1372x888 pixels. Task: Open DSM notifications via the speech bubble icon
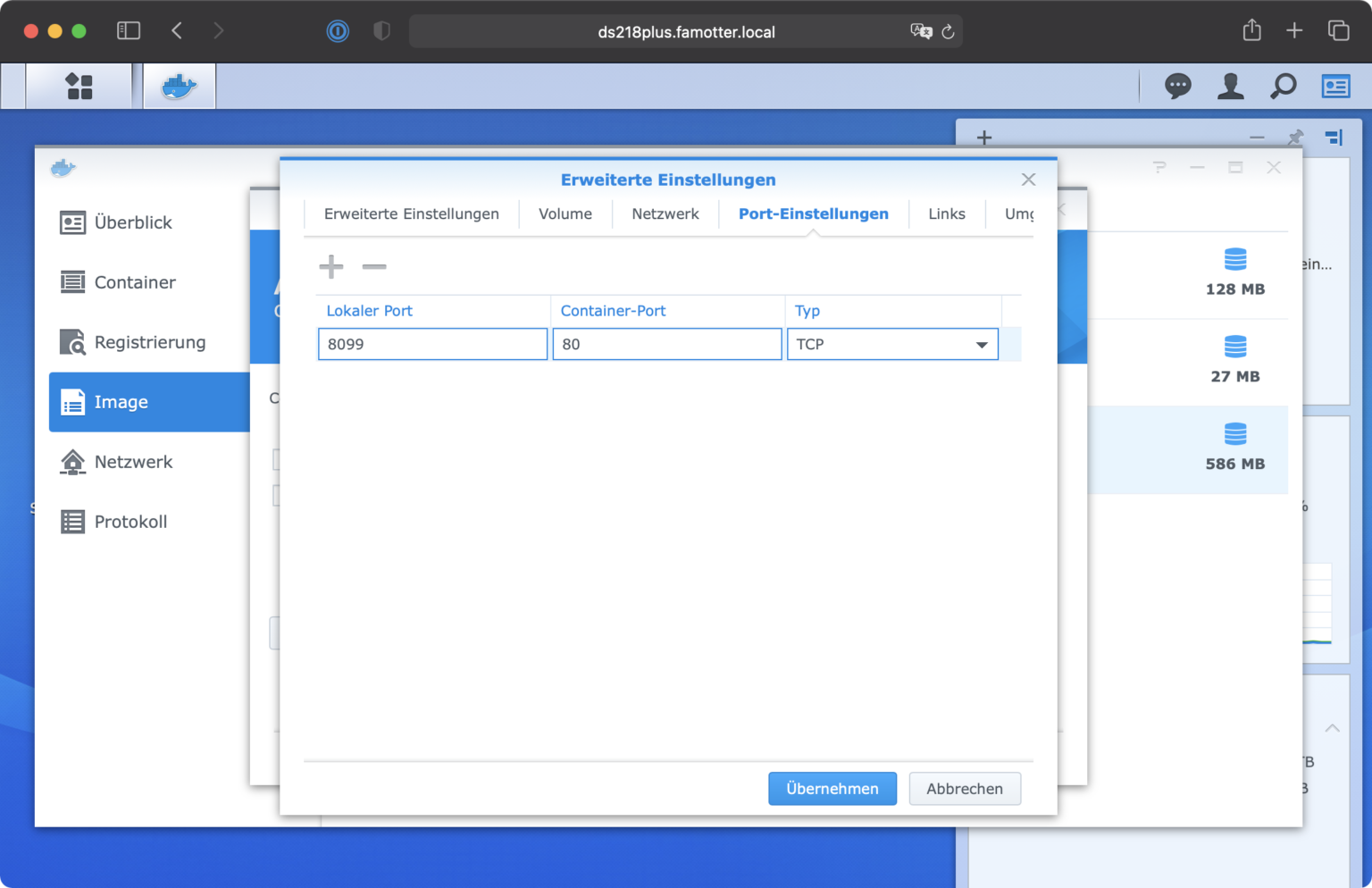click(x=1177, y=86)
